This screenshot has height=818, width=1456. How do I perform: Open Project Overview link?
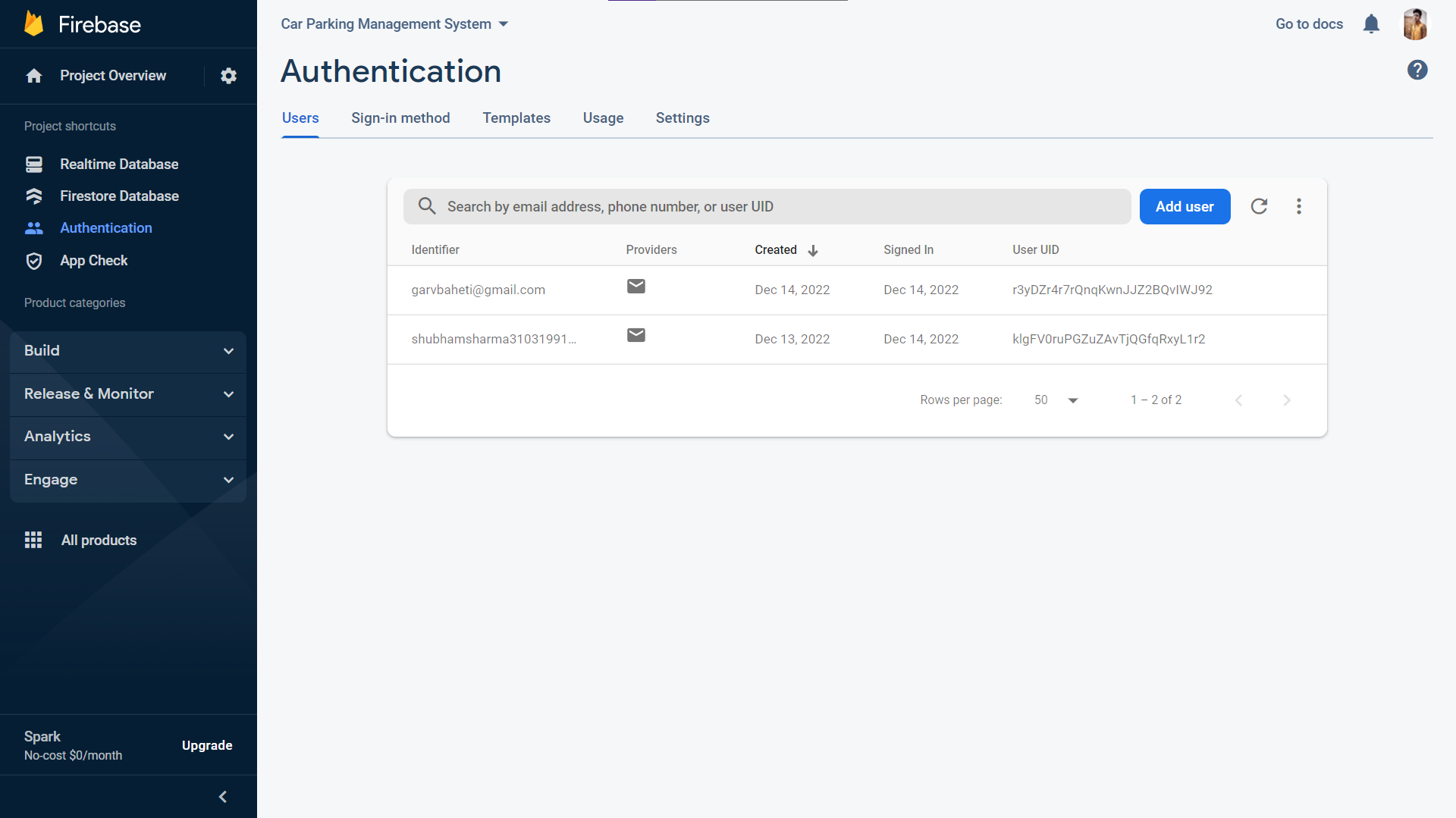point(113,76)
